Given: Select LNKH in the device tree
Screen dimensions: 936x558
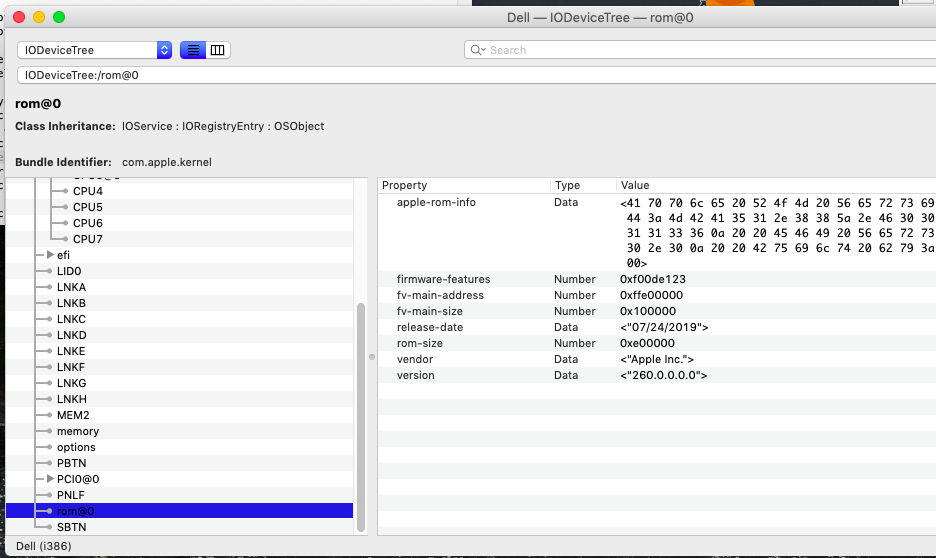Looking at the screenshot, I should pos(72,399).
